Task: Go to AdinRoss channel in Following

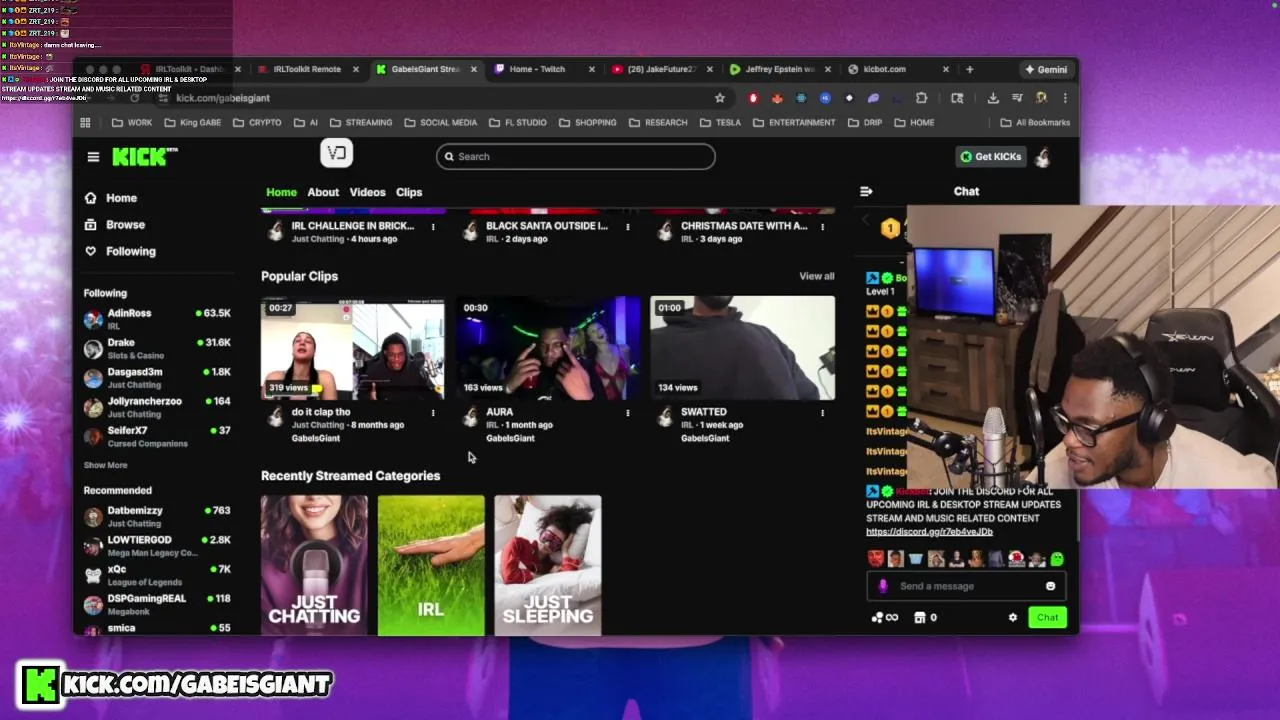Action: [157, 318]
